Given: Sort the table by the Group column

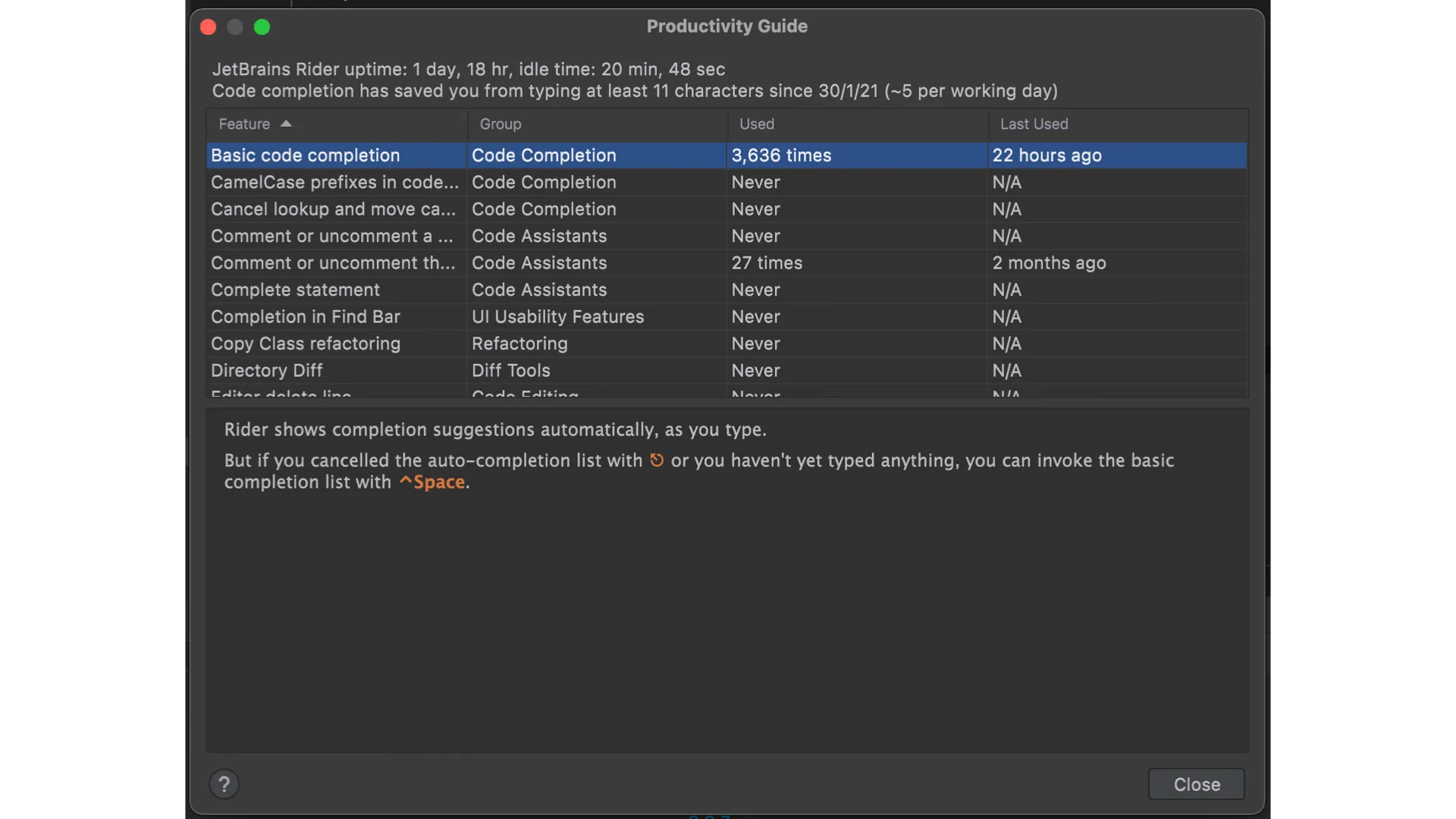Looking at the screenshot, I should coord(500,124).
